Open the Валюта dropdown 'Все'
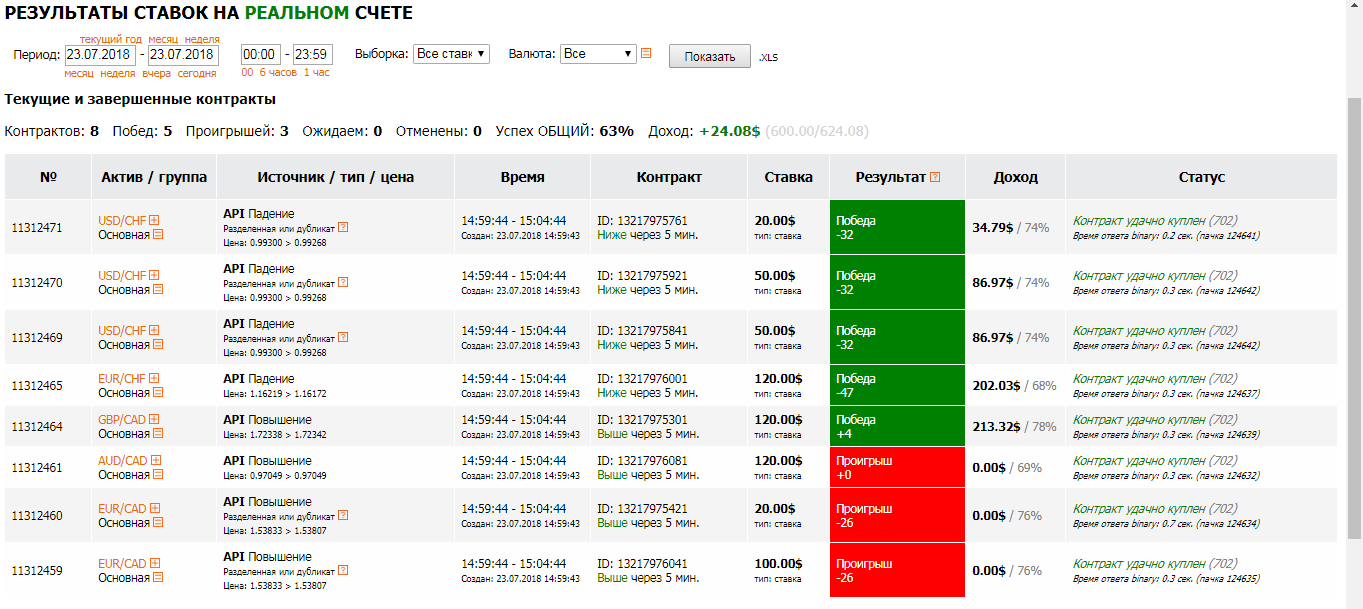 pyautogui.click(x=598, y=54)
